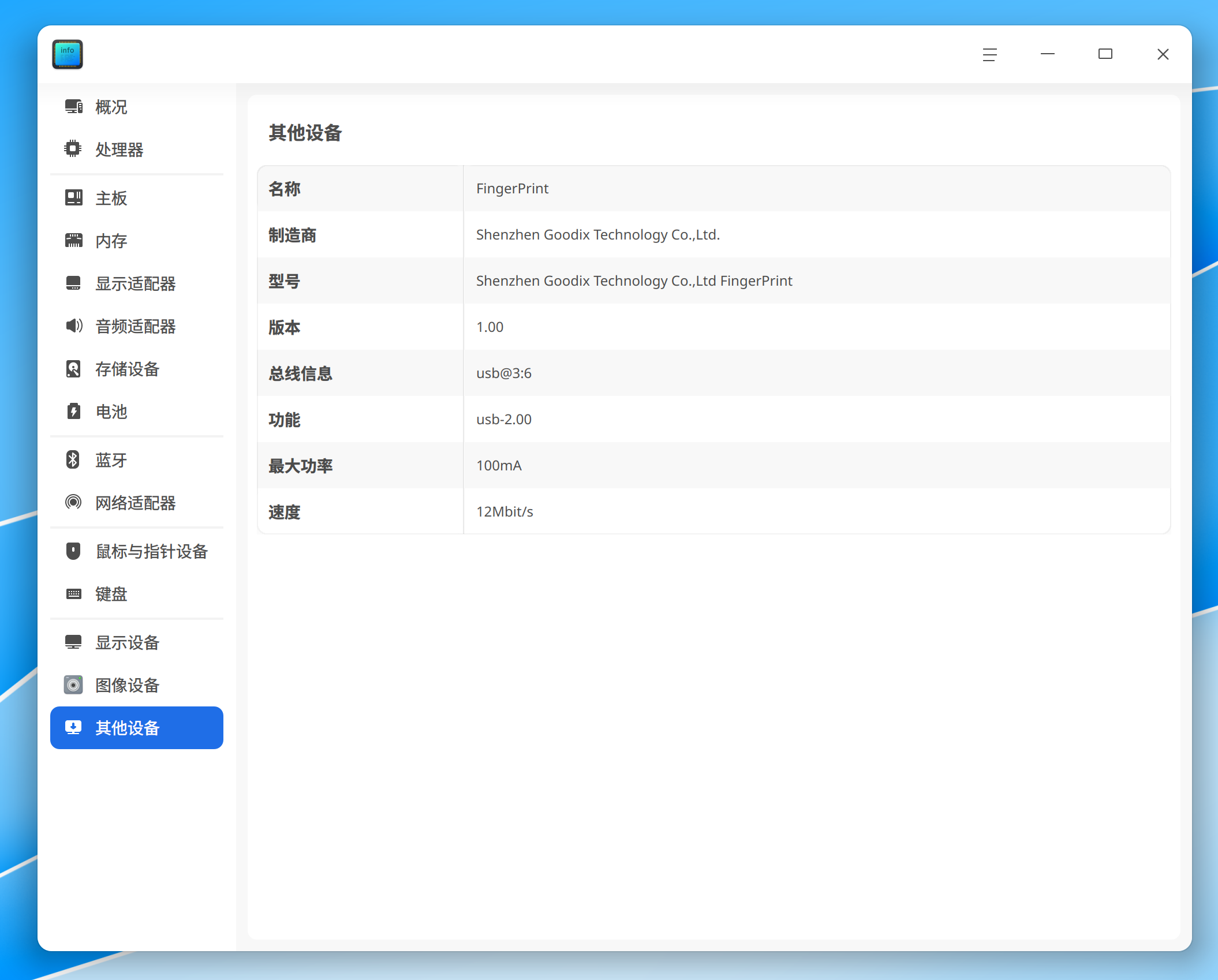This screenshot has width=1218, height=980.
Task: Click the 其他设备 icon in the sidebar
Action: [x=73, y=727]
